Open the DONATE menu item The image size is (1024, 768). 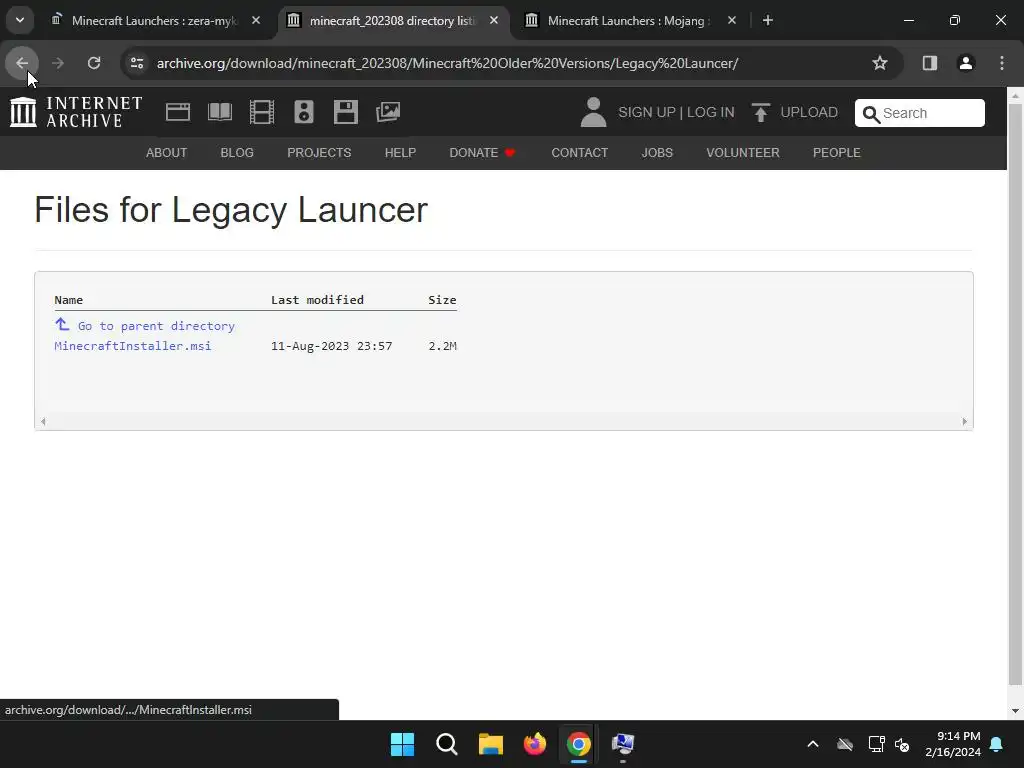click(x=482, y=153)
